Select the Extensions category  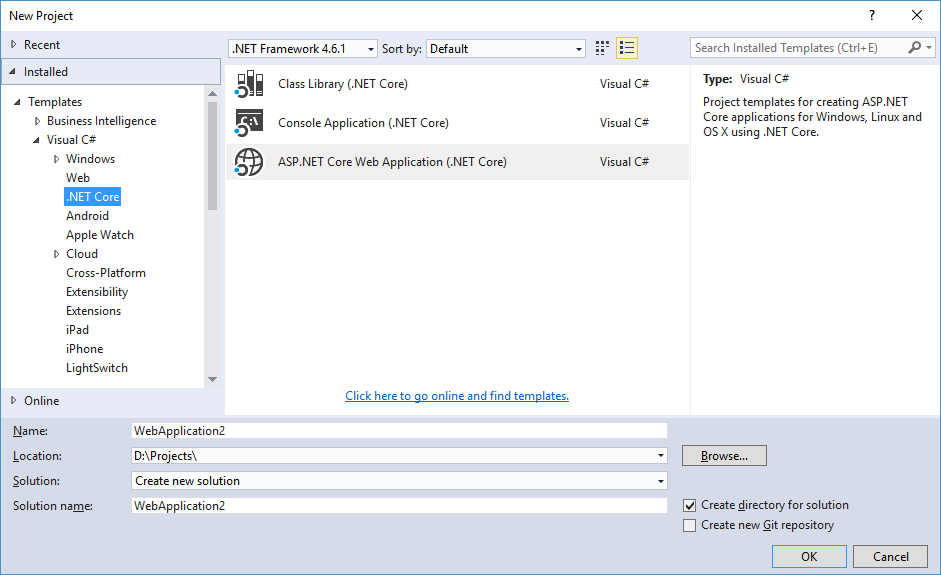tap(94, 311)
